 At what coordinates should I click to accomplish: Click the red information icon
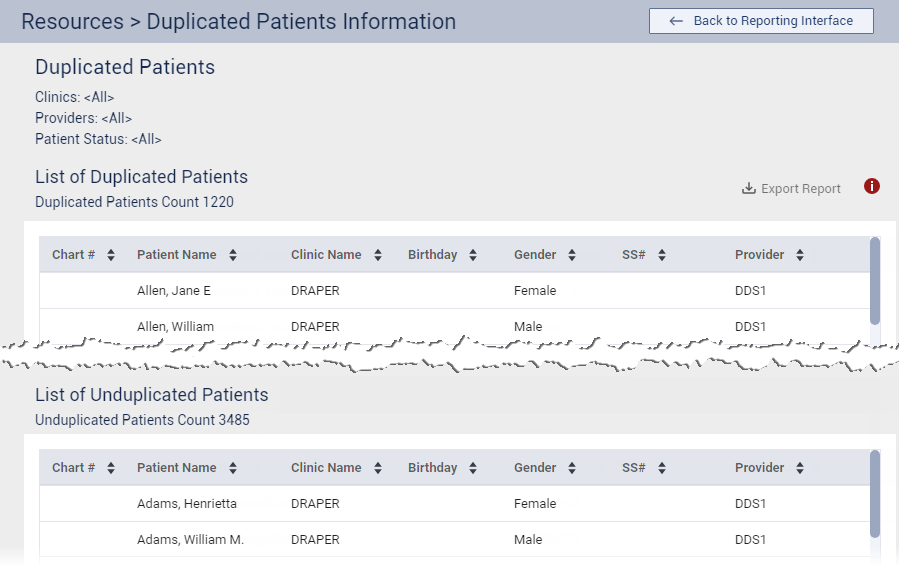(872, 186)
